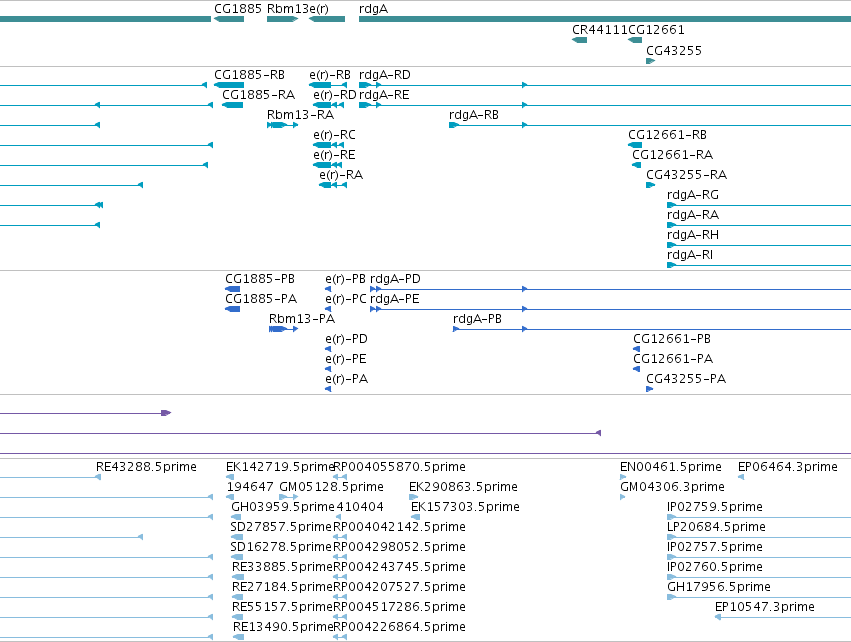Viewport: 851px width, 642px height.
Task: Click transcript Rbm13-RA
Action: click(x=300, y=115)
